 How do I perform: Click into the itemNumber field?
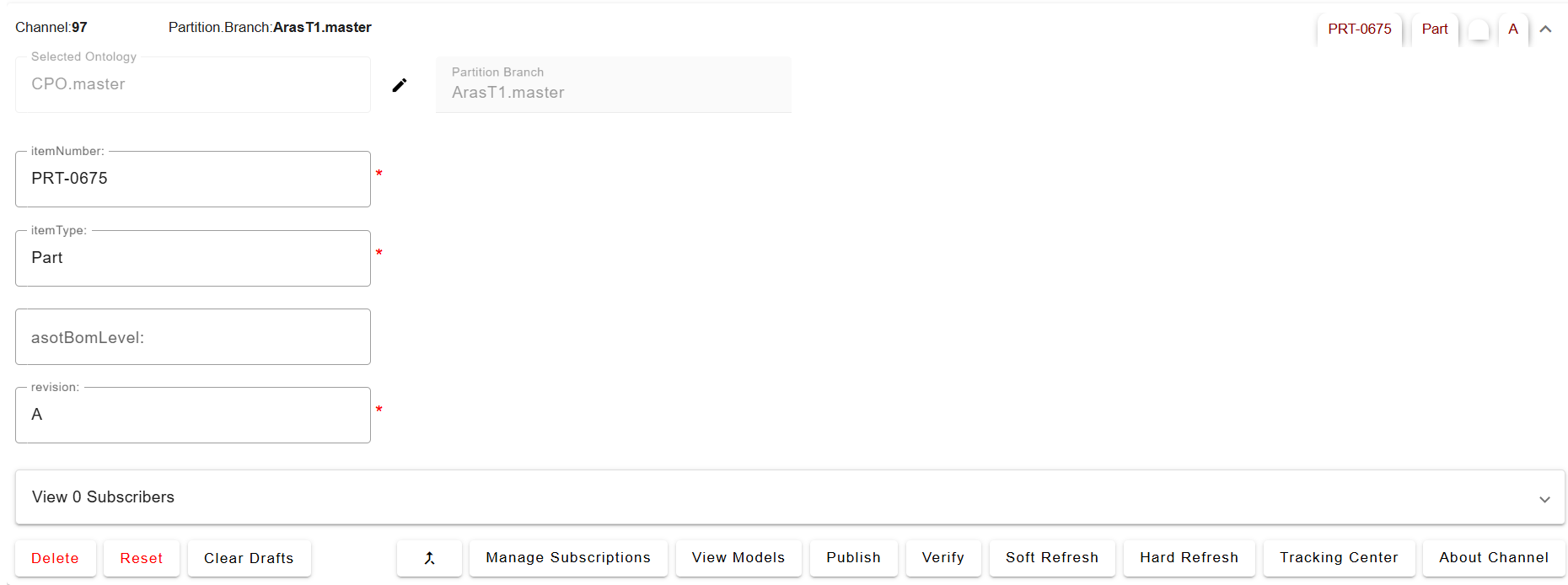pos(192,179)
